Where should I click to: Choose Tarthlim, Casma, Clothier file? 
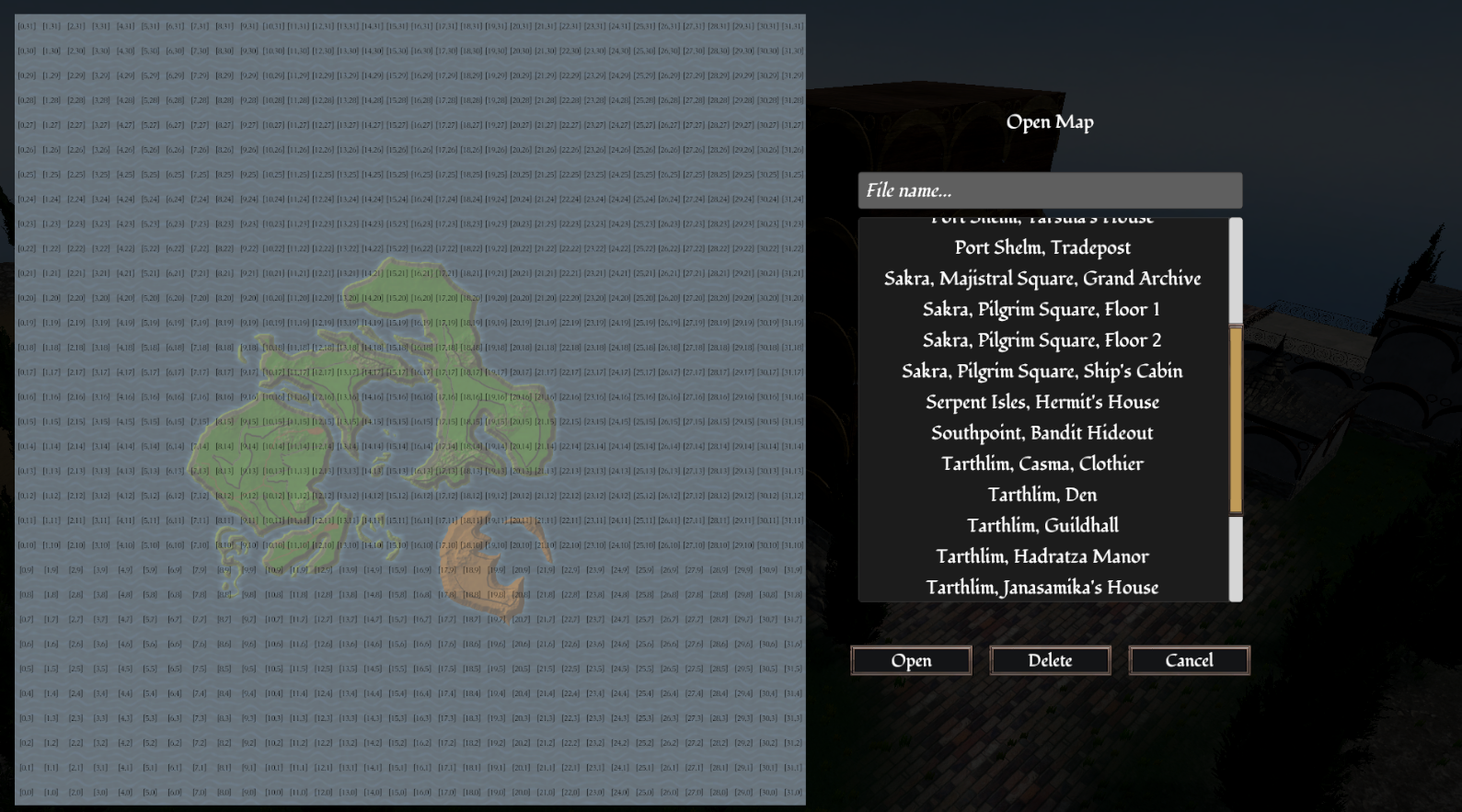(x=1042, y=463)
